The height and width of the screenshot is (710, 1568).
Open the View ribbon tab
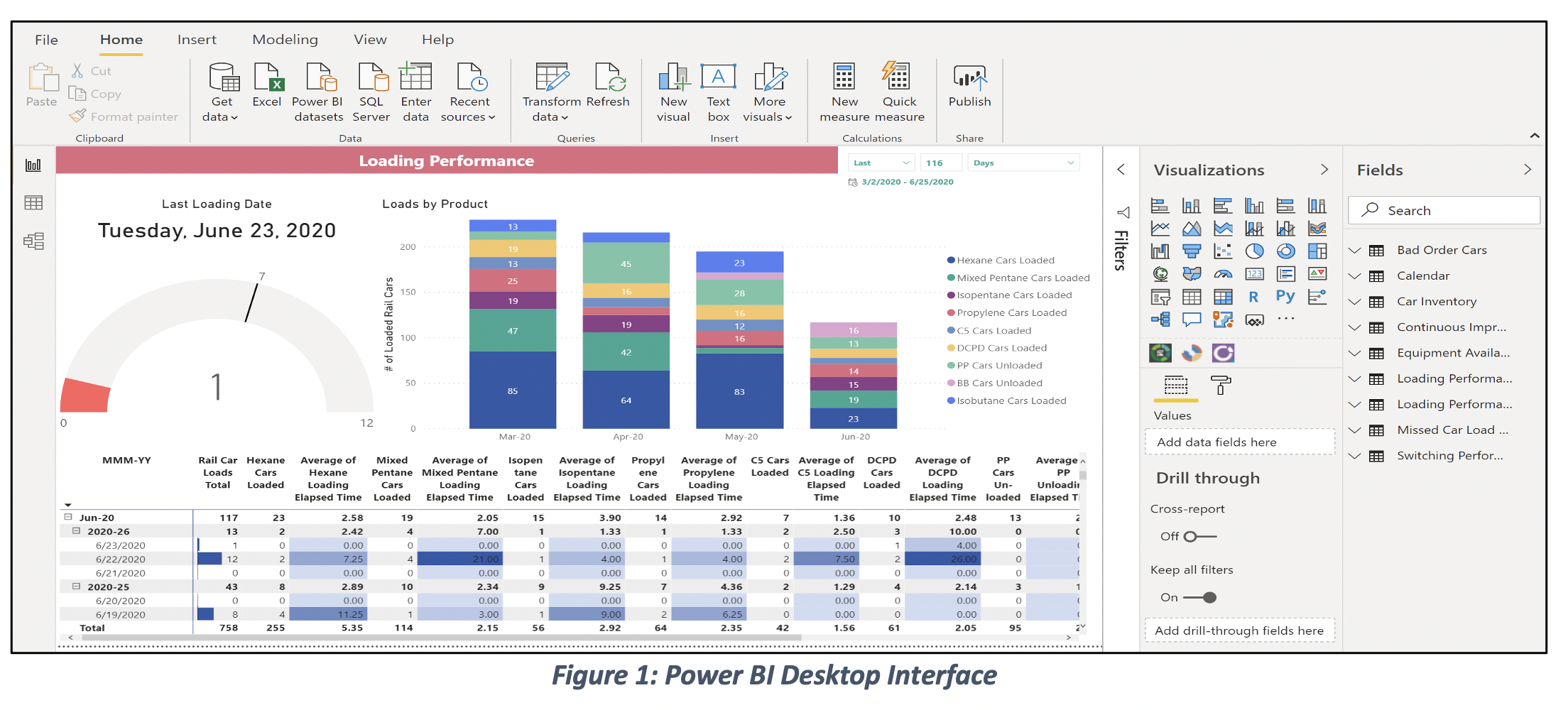coord(370,40)
